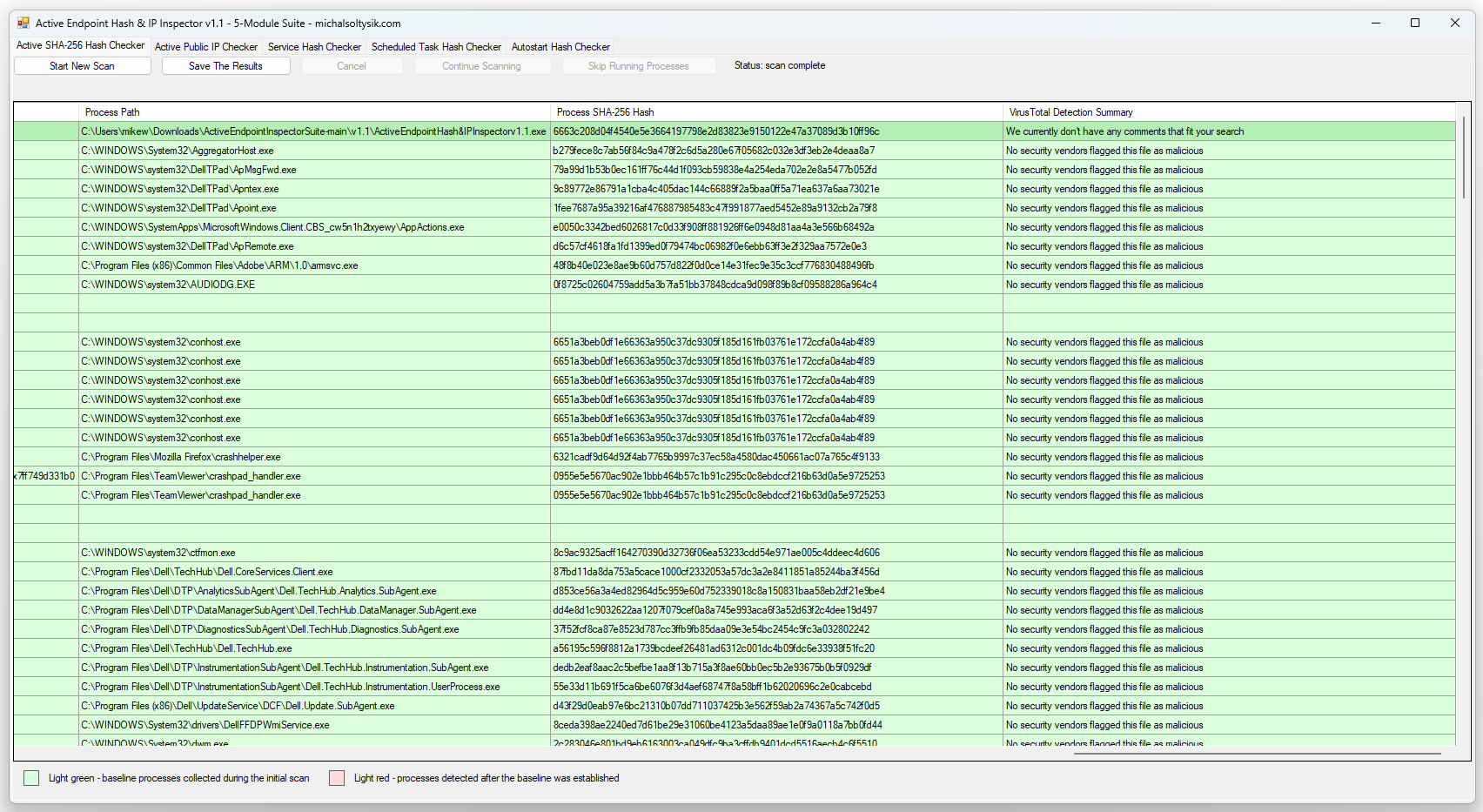This screenshot has height=812, width=1483.
Task: Switch to Active Public IP Checker tab
Action: [205, 47]
